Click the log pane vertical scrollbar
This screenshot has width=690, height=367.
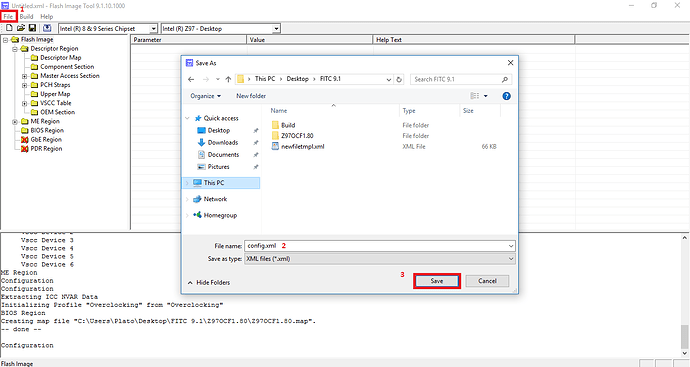click(x=685, y=296)
